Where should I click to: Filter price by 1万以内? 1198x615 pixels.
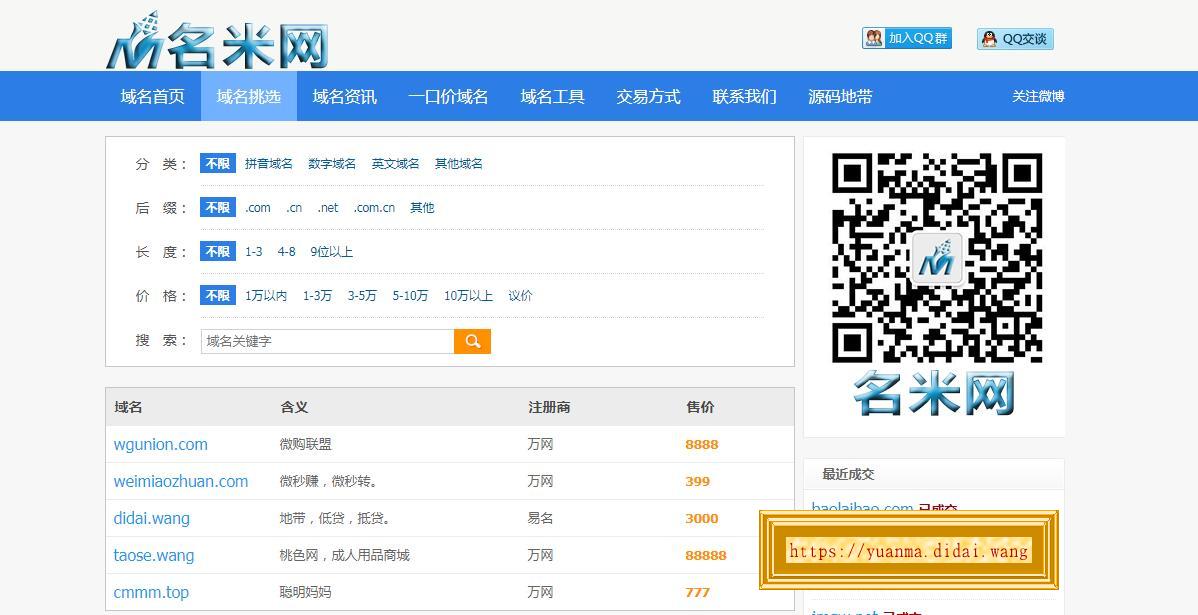pos(266,296)
